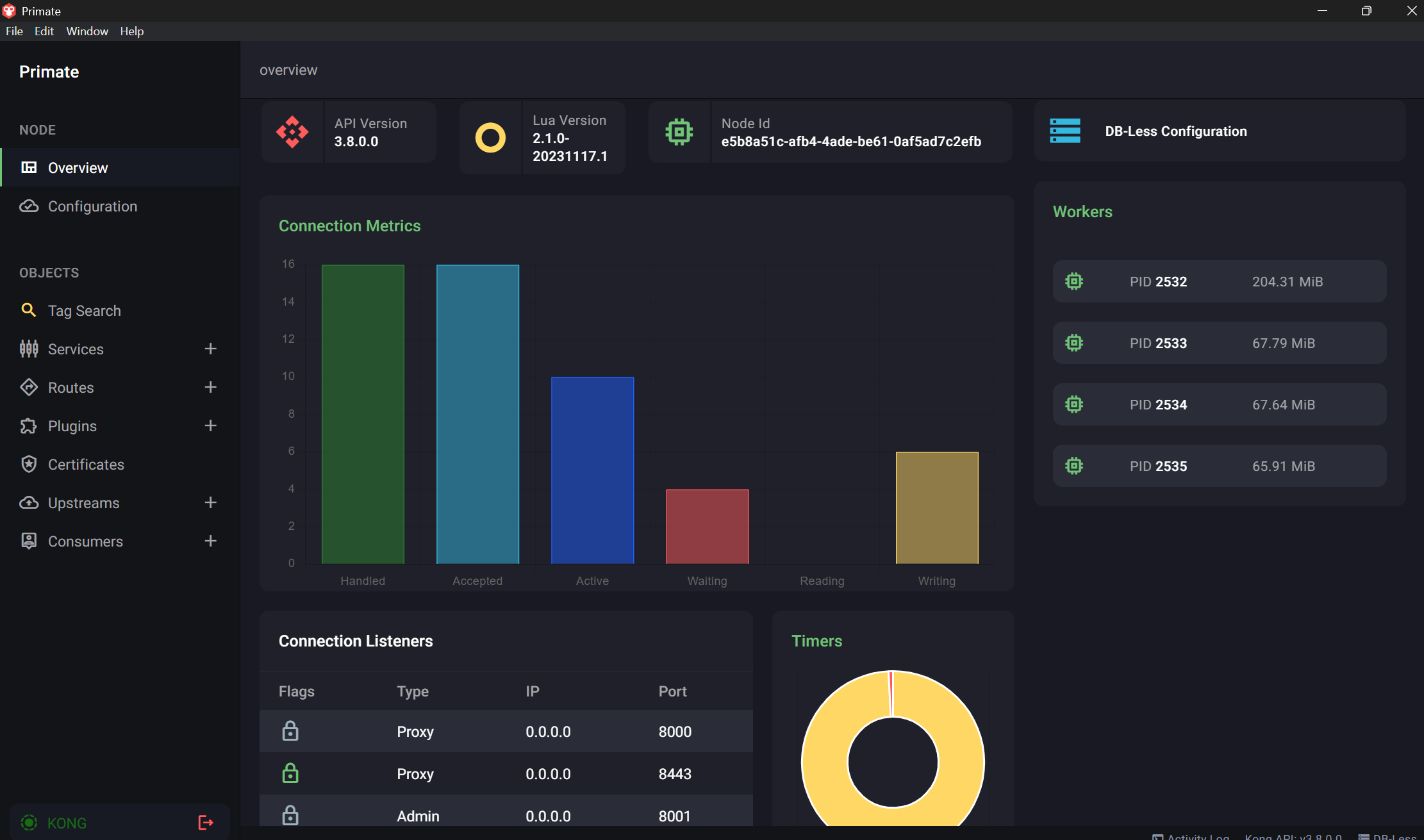Click the Kong API version status entry
This screenshot has width=1424, height=840.
click(1293, 836)
